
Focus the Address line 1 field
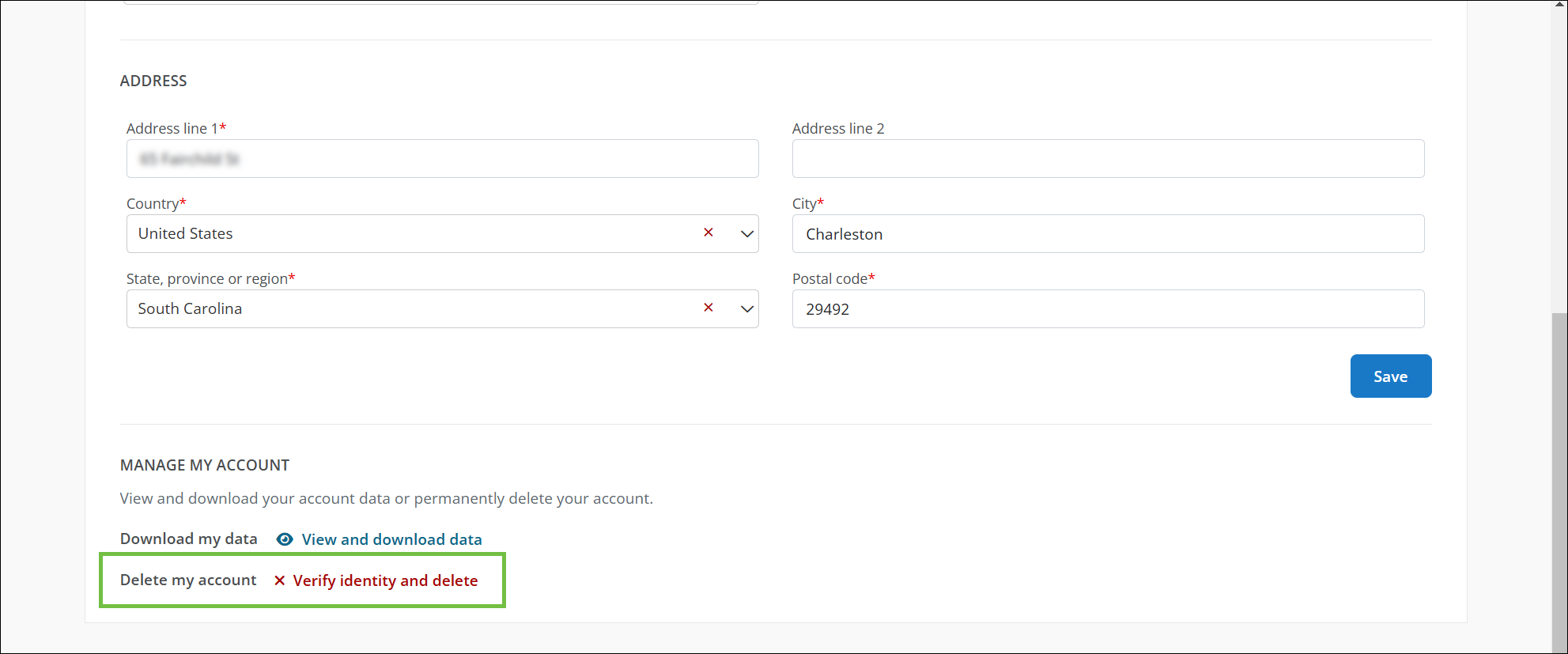point(442,159)
